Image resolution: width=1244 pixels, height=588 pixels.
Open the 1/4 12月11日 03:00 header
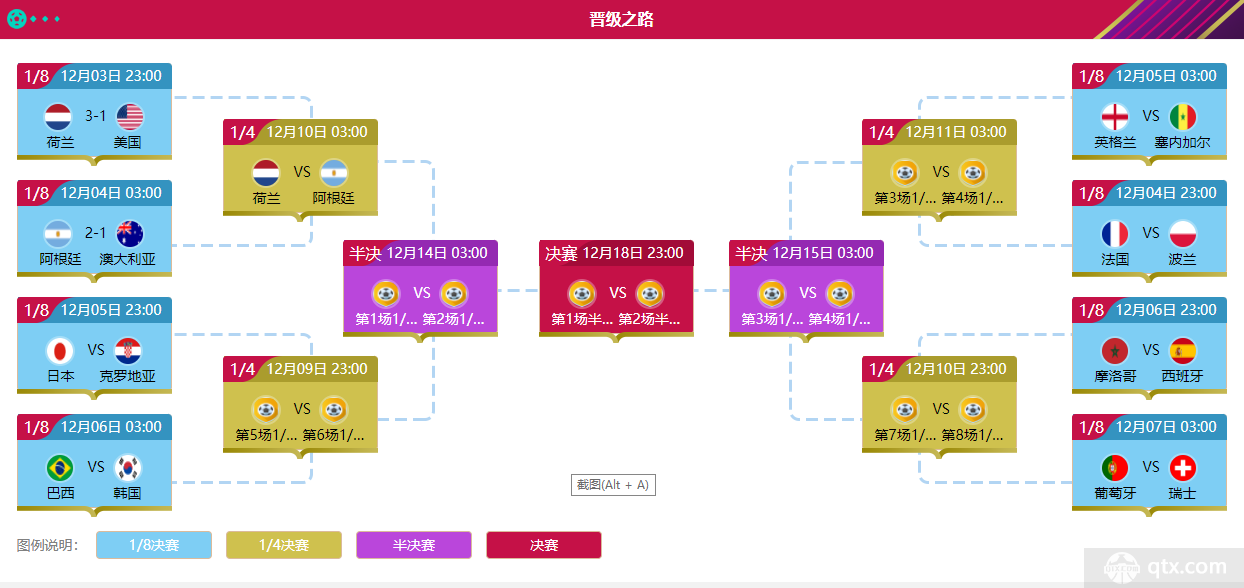click(x=939, y=132)
